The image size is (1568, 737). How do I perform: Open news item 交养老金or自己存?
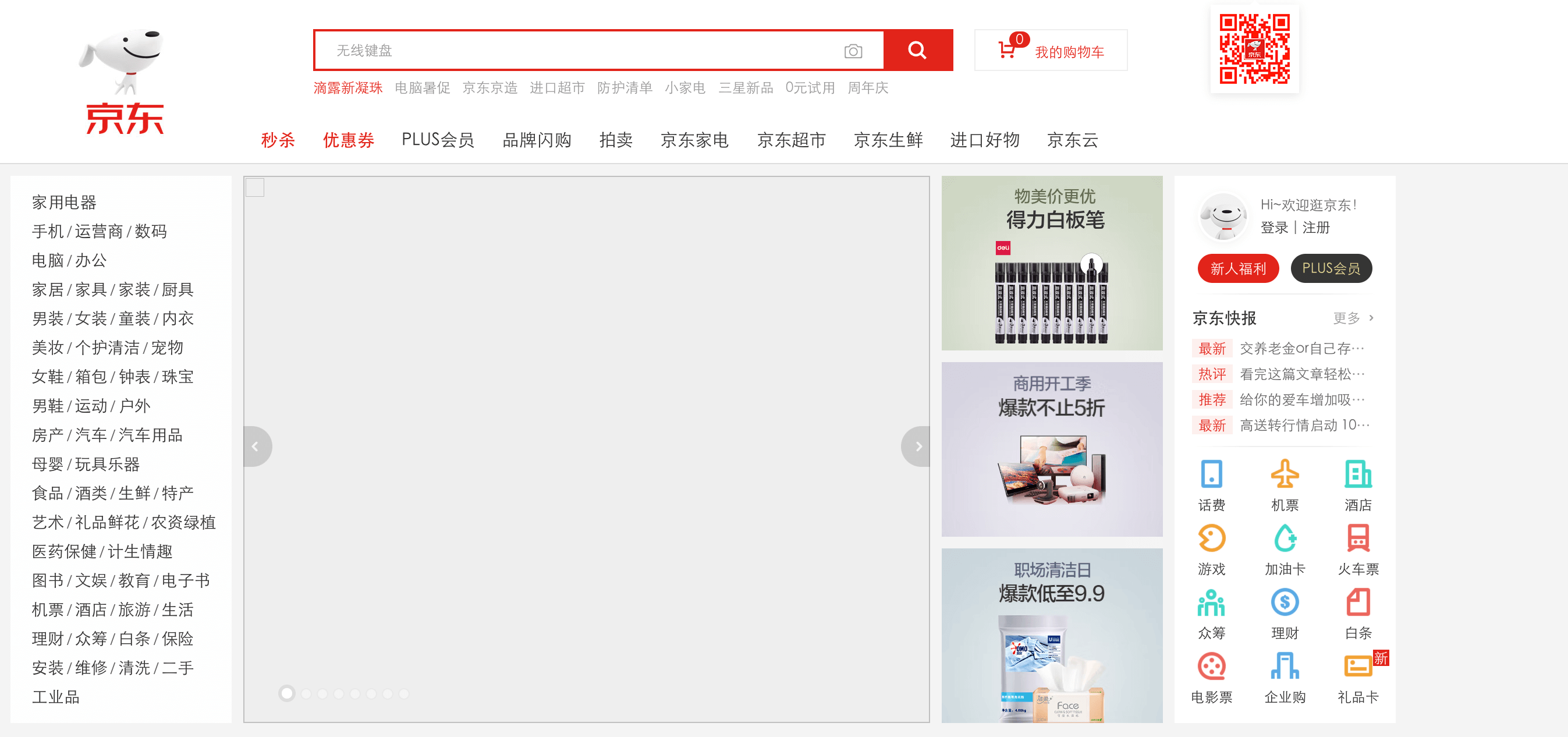(x=1302, y=348)
